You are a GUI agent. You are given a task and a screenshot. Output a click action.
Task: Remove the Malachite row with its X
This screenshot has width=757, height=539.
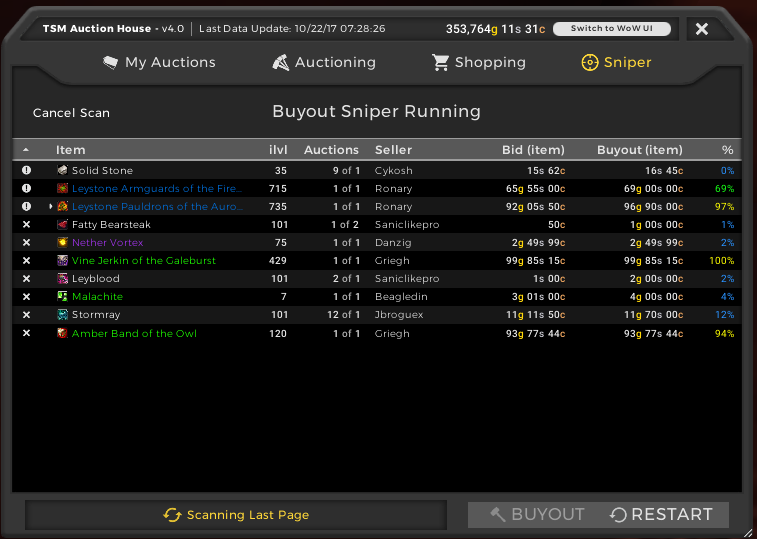click(26, 296)
